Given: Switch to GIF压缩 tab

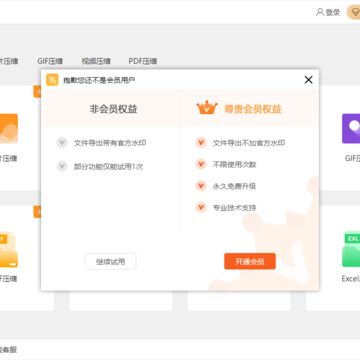Looking at the screenshot, I should 50,61.
